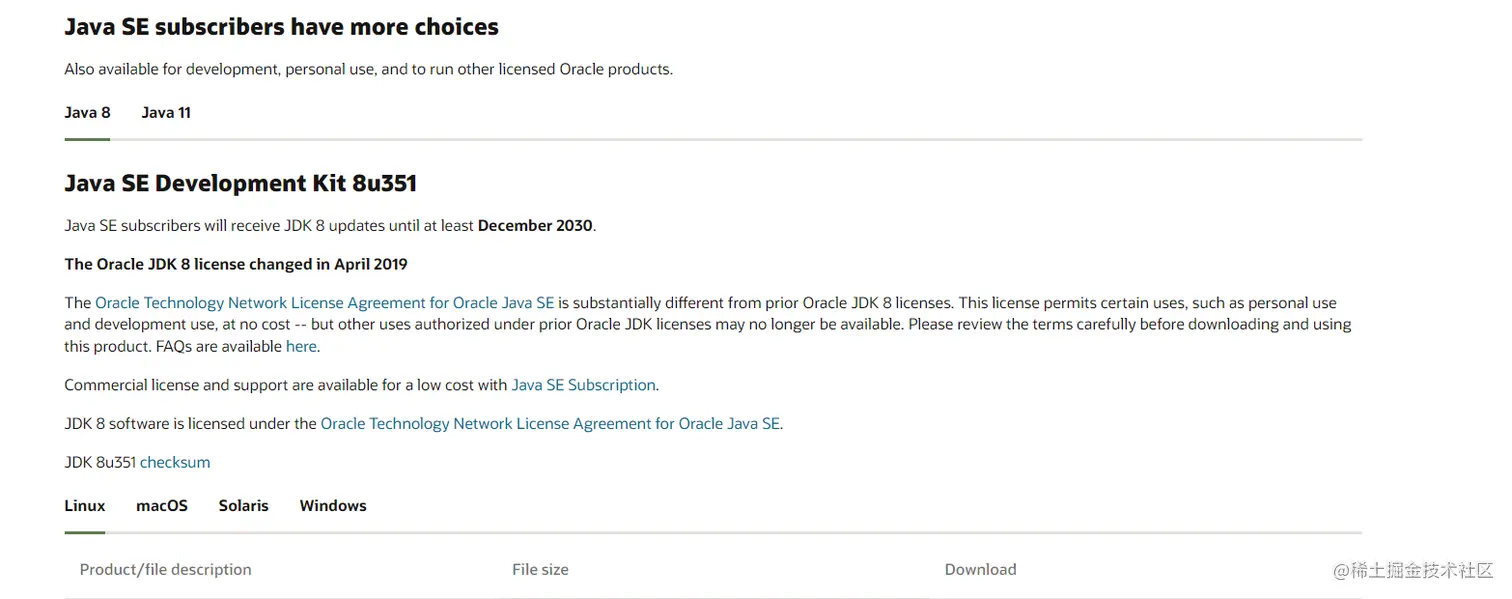Click the "File size" column header

point(540,570)
